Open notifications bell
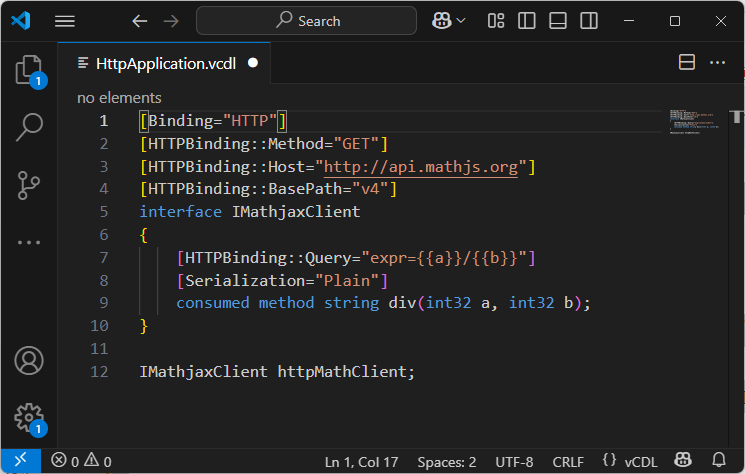This screenshot has height=474, width=745. tap(719, 460)
